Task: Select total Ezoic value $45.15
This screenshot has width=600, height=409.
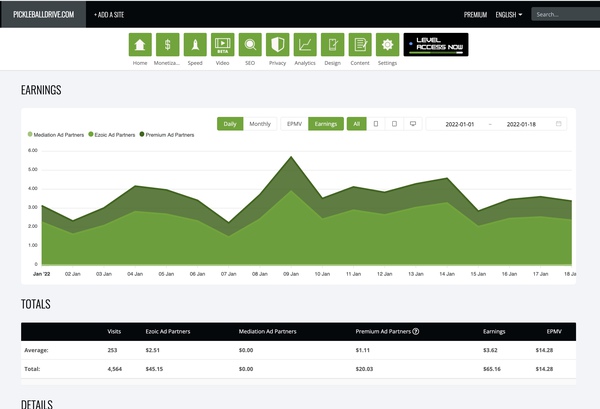Action: click(154, 369)
